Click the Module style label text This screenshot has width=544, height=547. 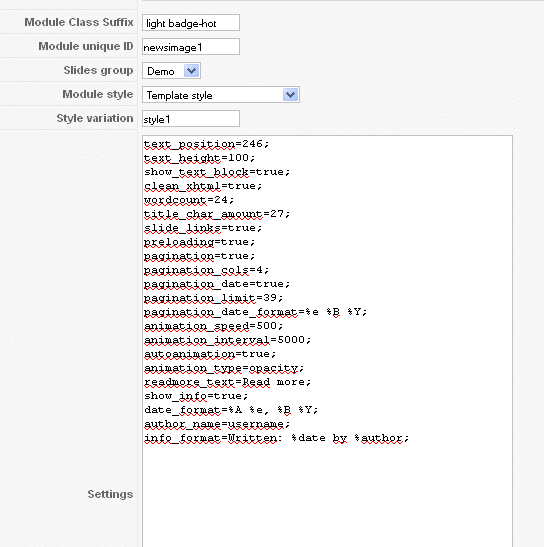coord(98,94)
